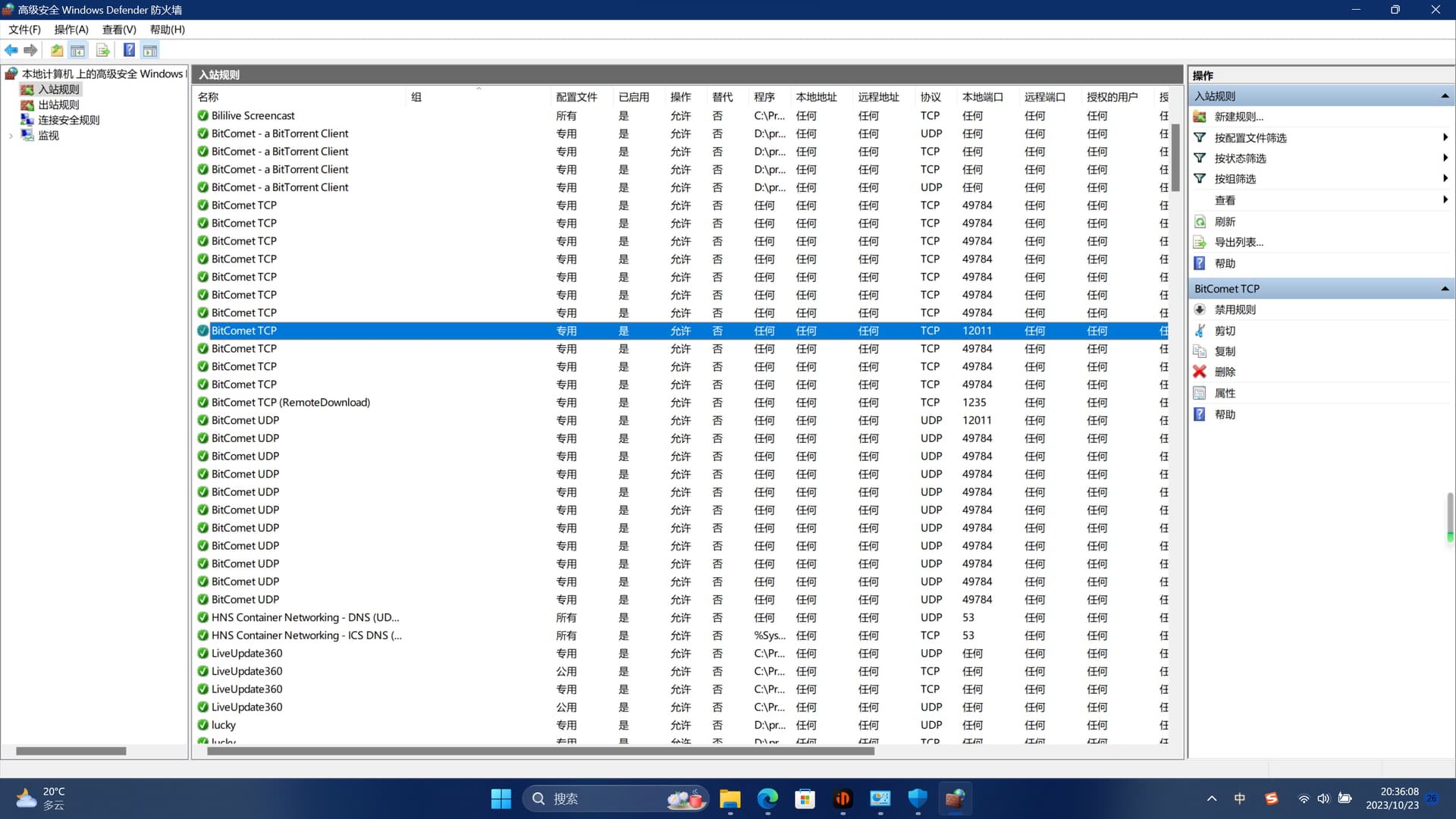Click the Help toolbar icon
Viewport: 1456px width, 819px height.
coord(129,50)
